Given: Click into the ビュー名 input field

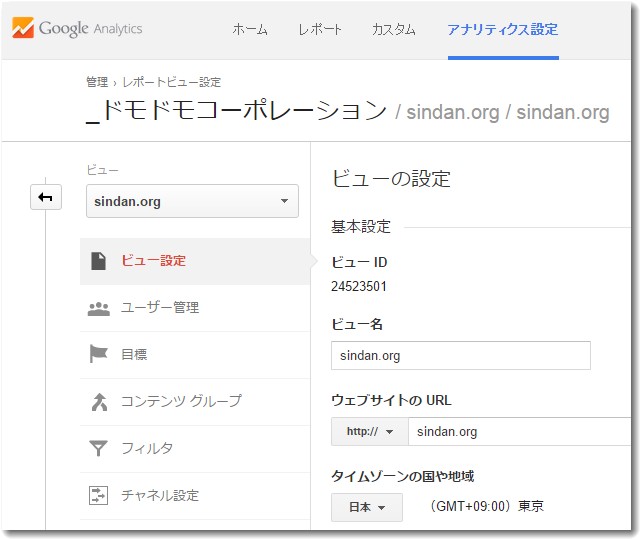Looking at the screenshot, I should [461, 355].
